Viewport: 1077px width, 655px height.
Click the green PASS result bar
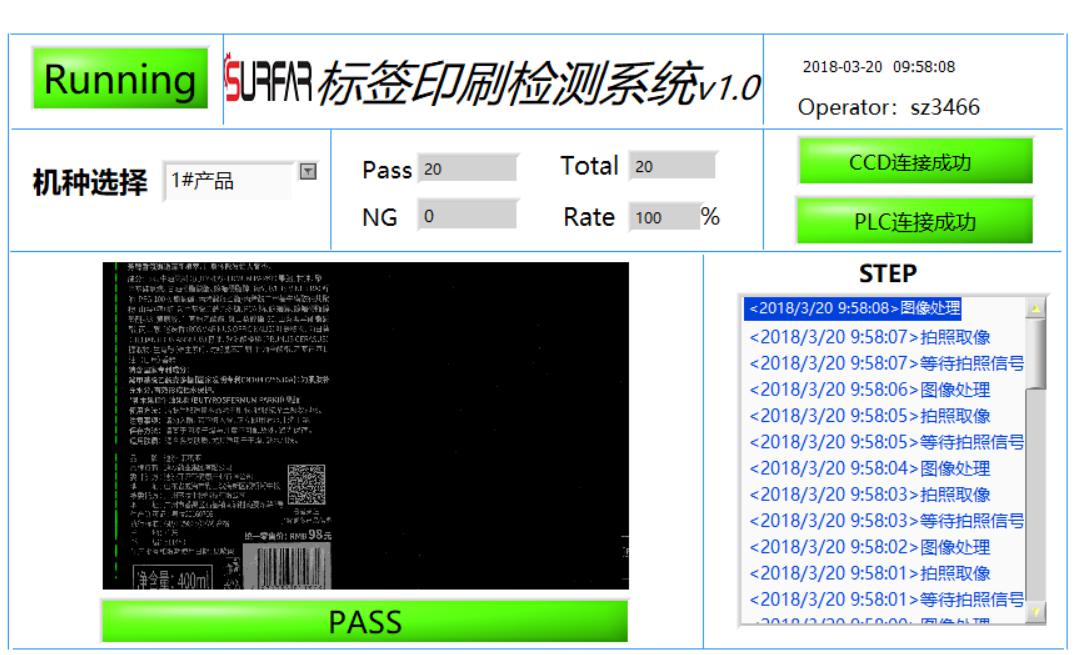(x=365, y=621)
